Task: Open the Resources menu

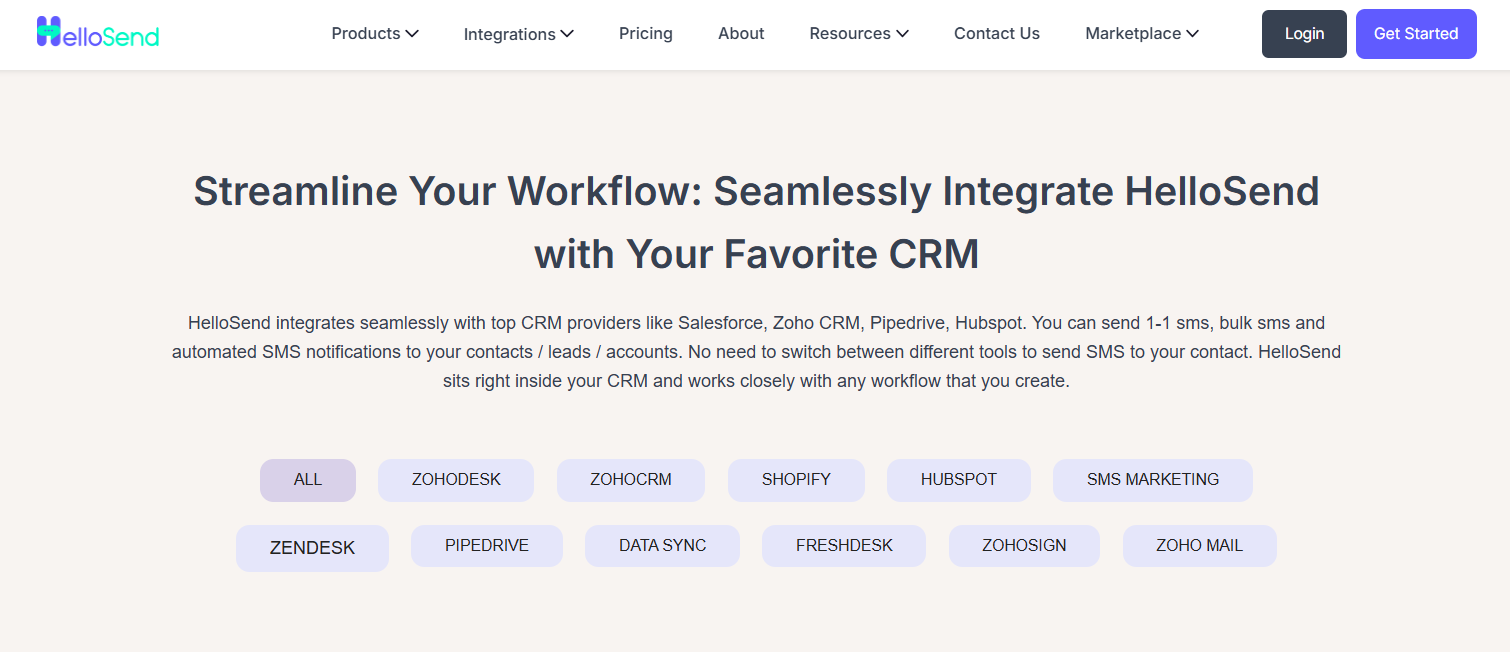Action: coord(859,34)
